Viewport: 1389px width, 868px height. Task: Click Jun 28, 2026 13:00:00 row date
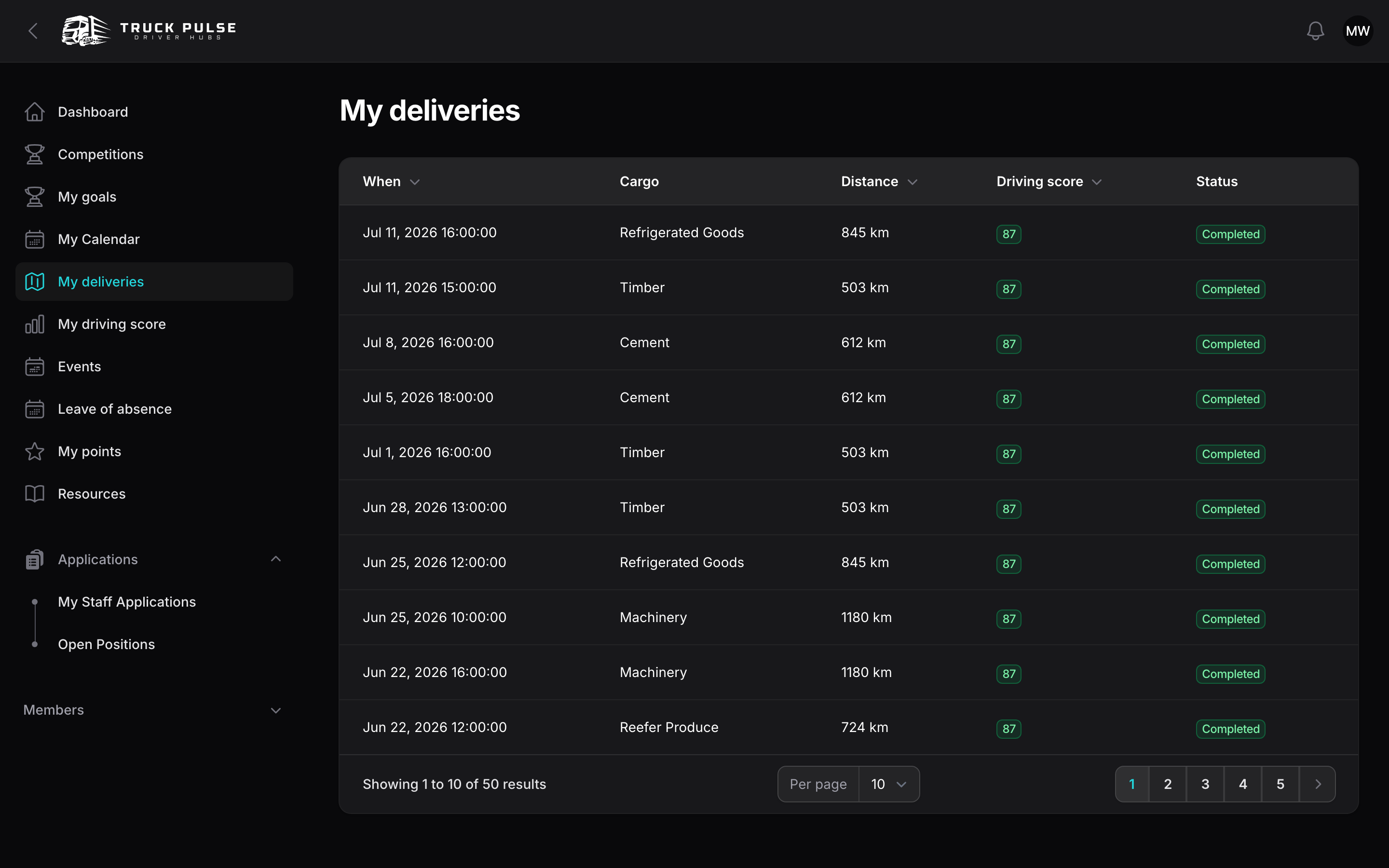435,507
